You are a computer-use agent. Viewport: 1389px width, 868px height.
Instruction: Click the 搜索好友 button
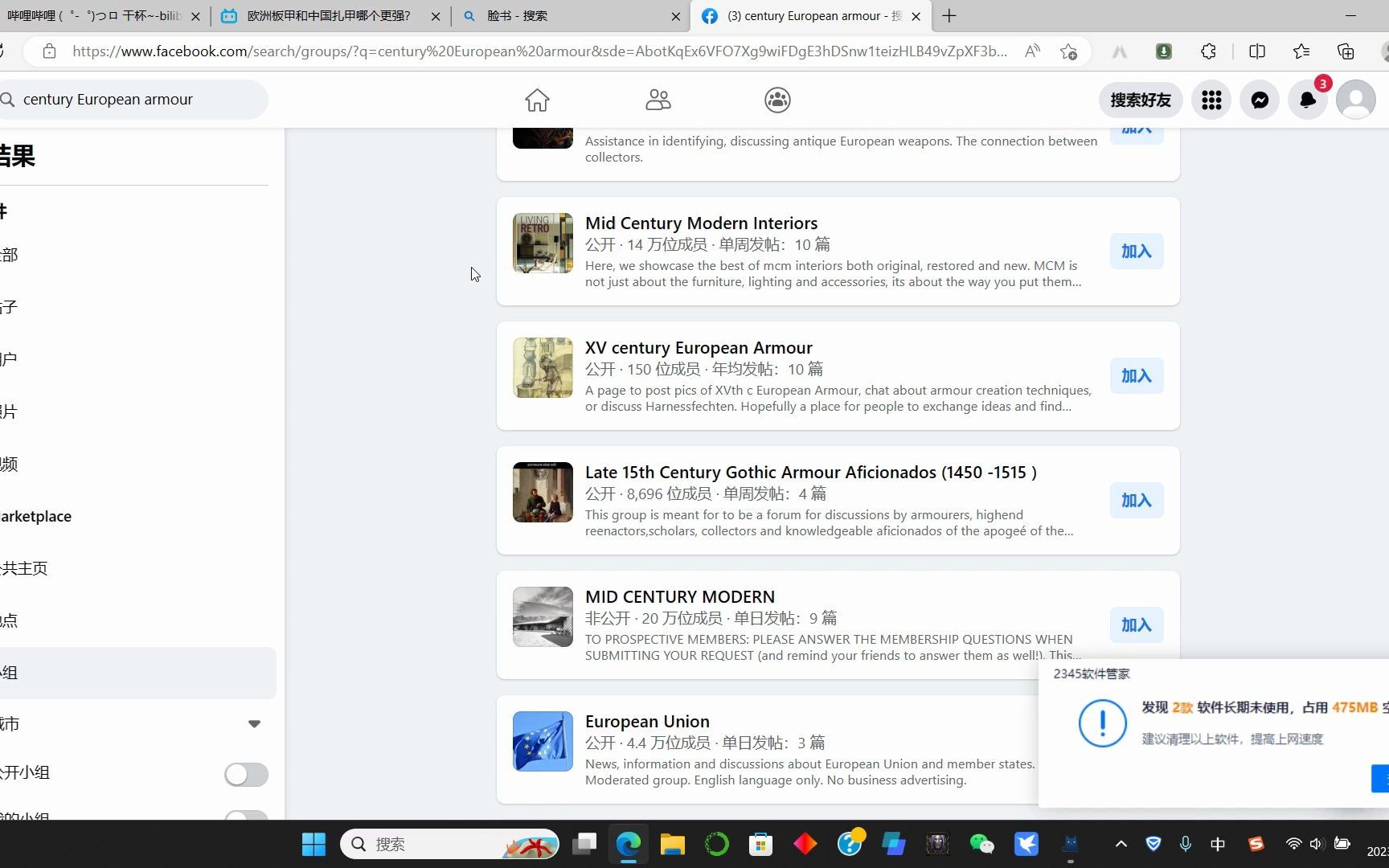pos(1140,100)
